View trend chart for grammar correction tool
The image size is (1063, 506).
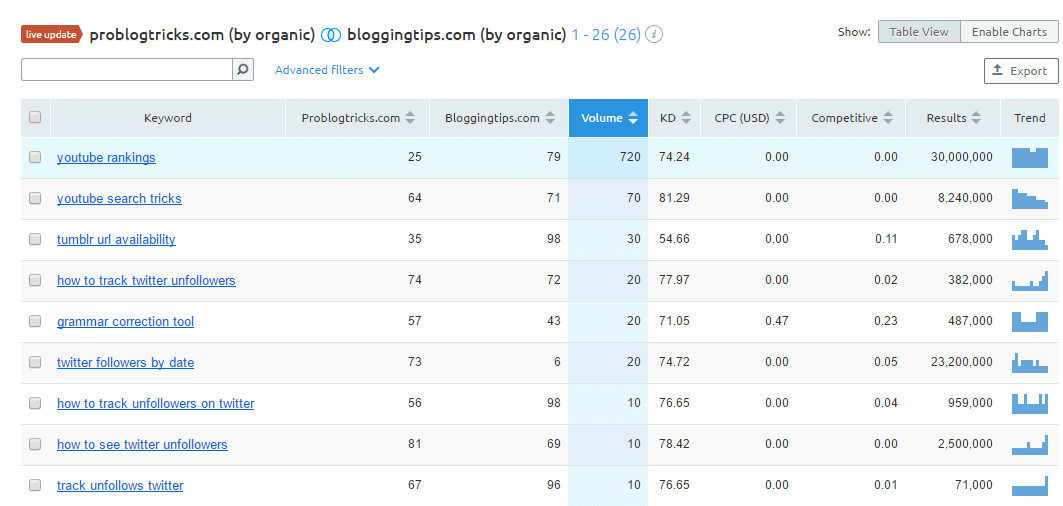click(x=1030, y=322)
